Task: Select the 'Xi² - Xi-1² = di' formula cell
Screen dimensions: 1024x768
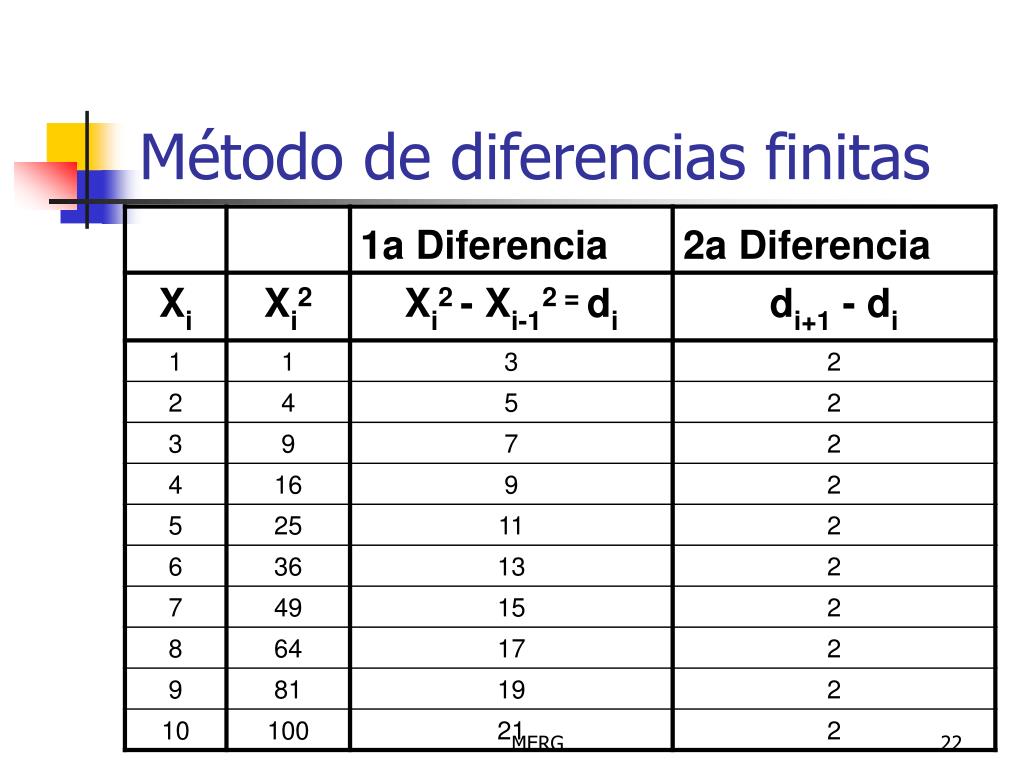Action: (x=511, y=306)
